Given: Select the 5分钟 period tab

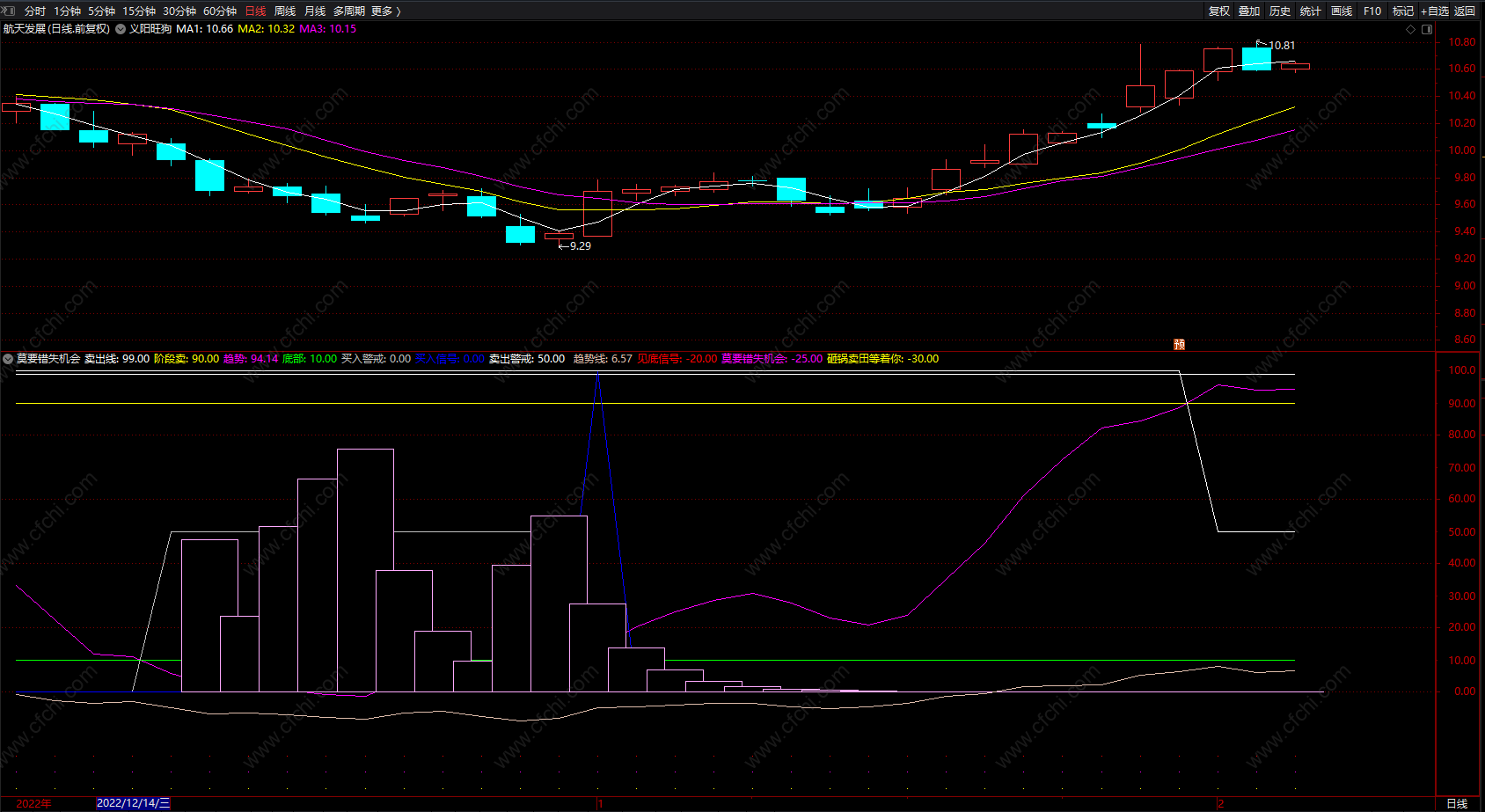Looking at the screenshot, I should tap(101, 11).
